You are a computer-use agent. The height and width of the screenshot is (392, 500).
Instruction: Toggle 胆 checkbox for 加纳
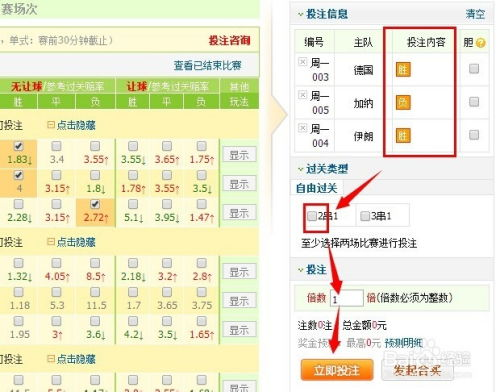pyautogui.click(x=474, y=102)
